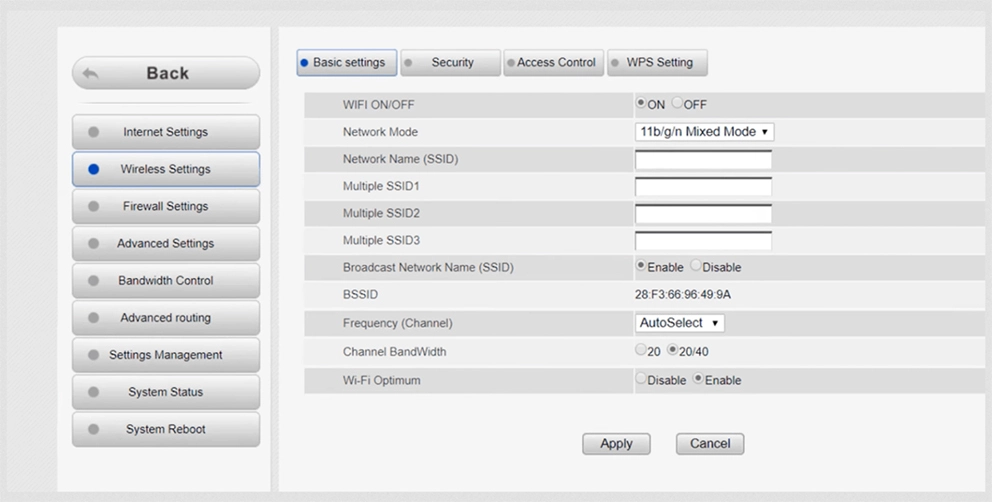Select Advanced routing menu item

(x=166, y=318)
